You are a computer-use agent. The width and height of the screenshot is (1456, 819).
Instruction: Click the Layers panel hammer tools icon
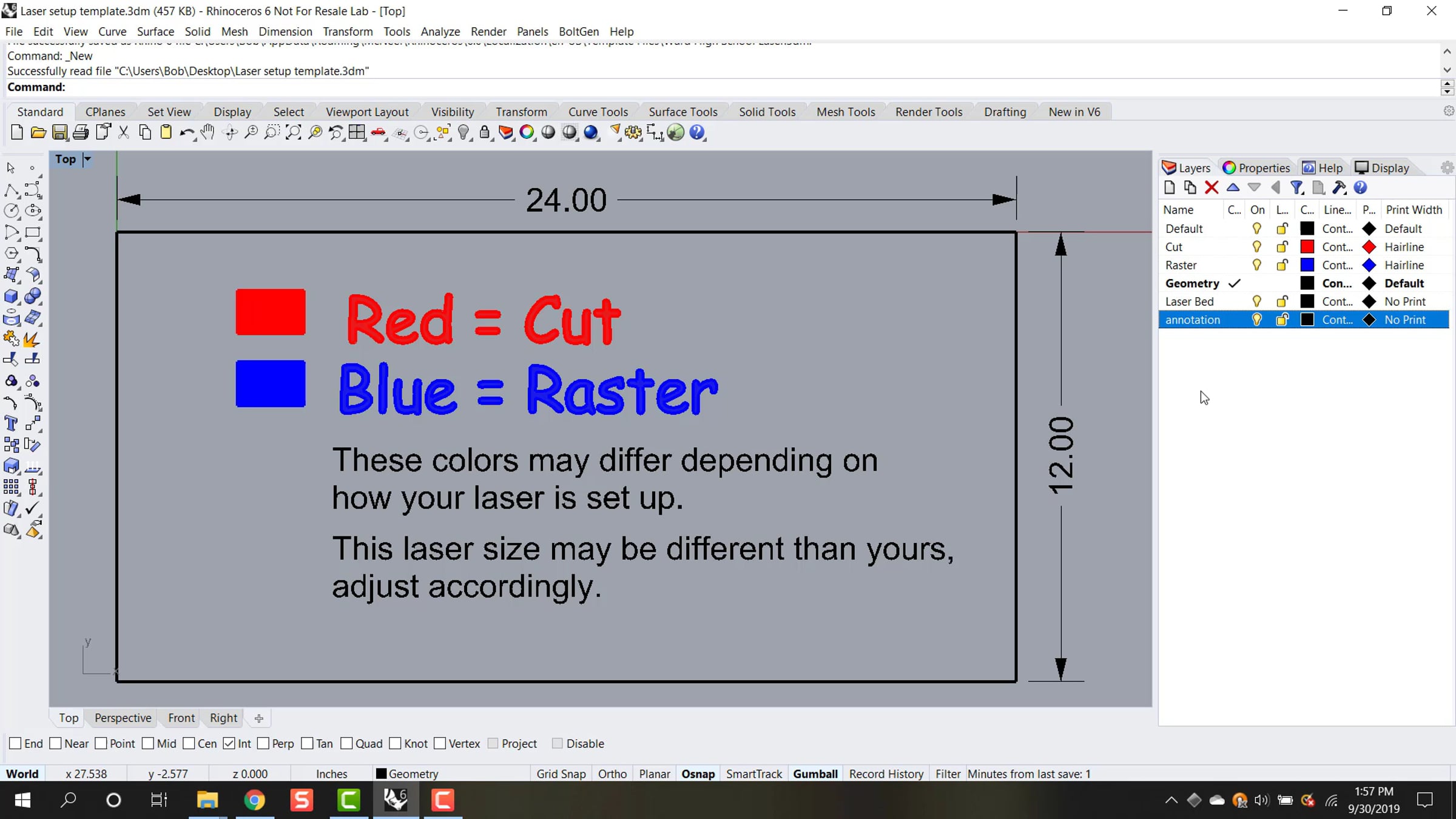click(1339, 187)
